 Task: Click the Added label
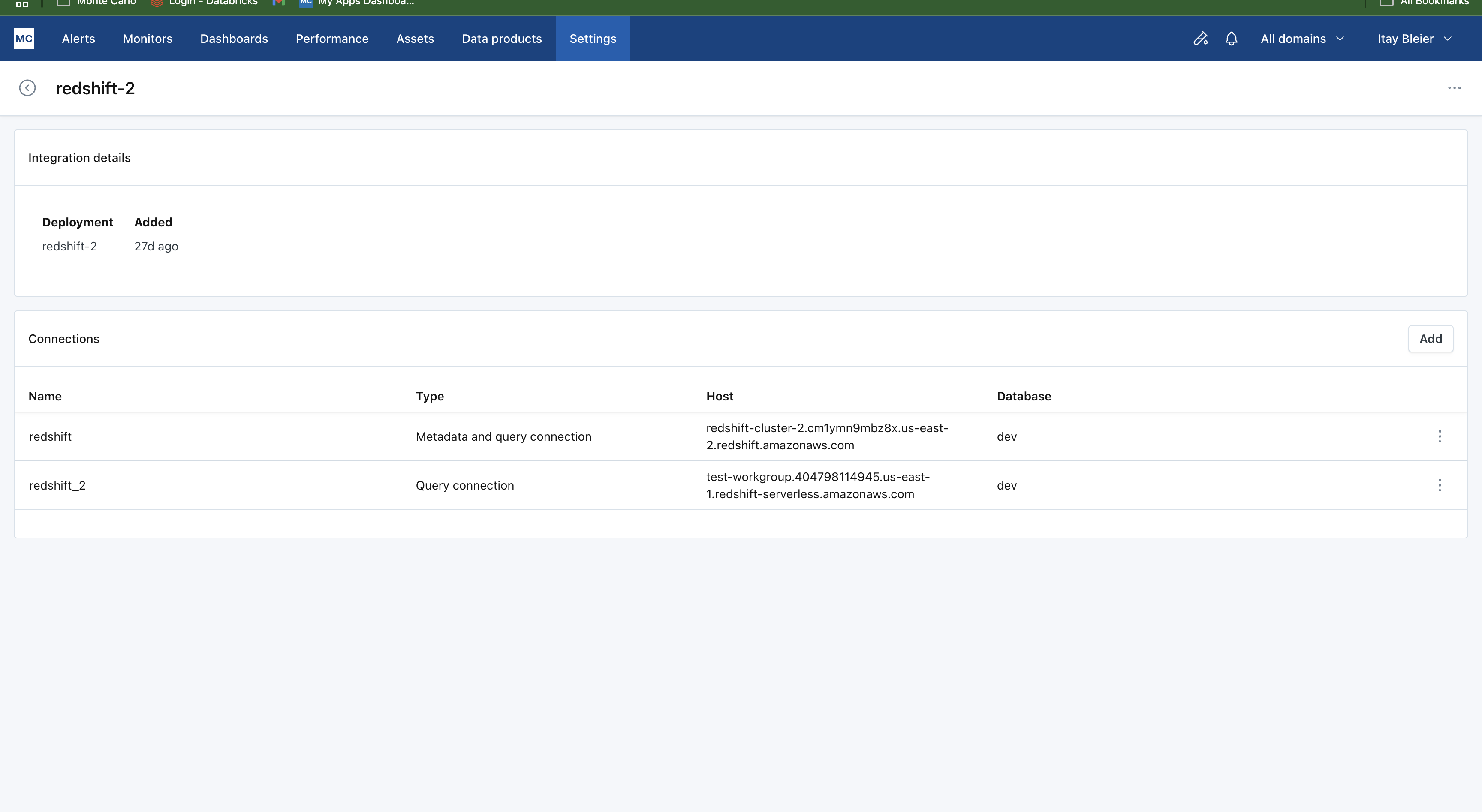(153, 222)
